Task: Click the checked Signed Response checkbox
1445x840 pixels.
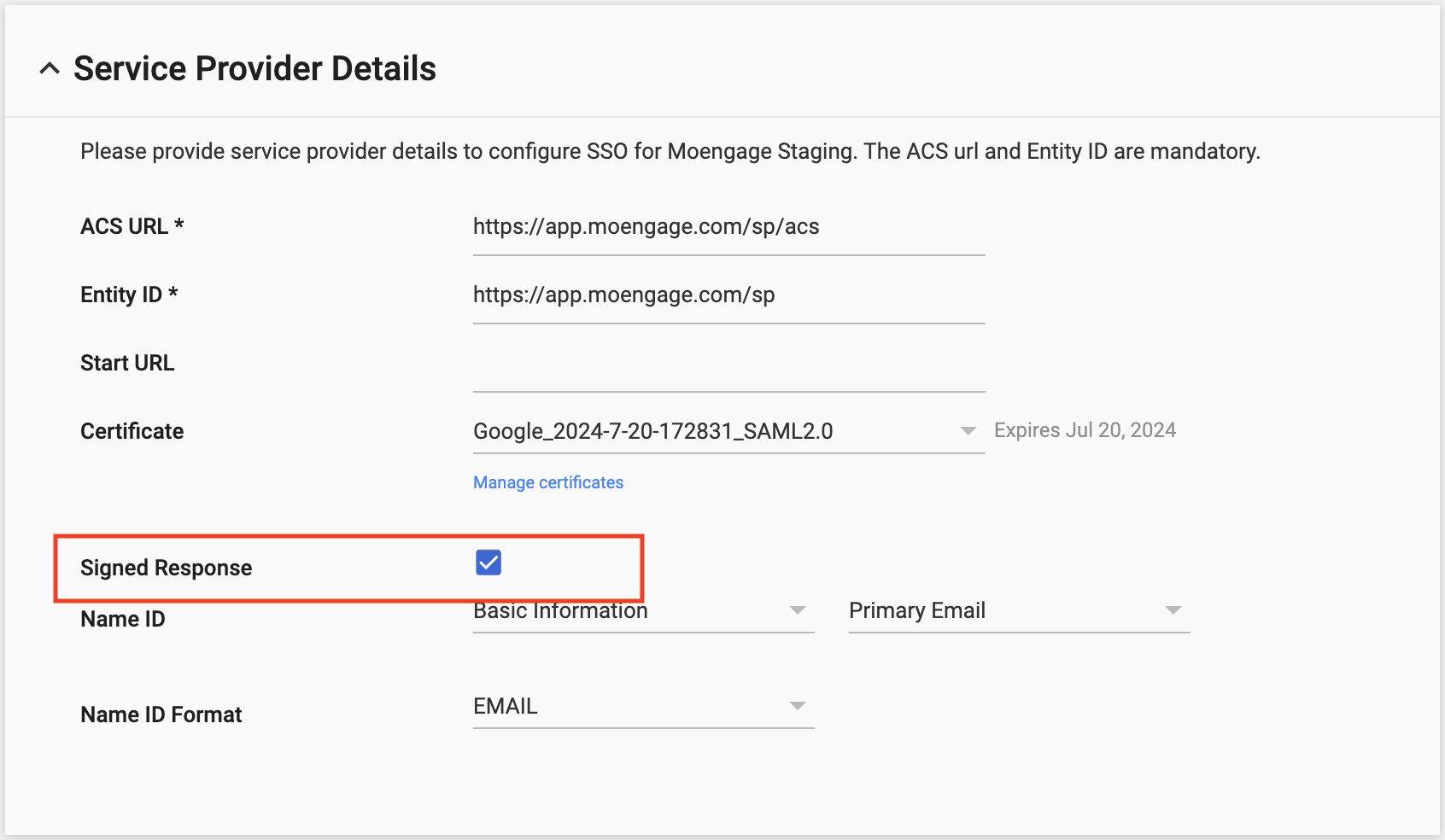Action: pyautogui.click(x=487, y=563)
